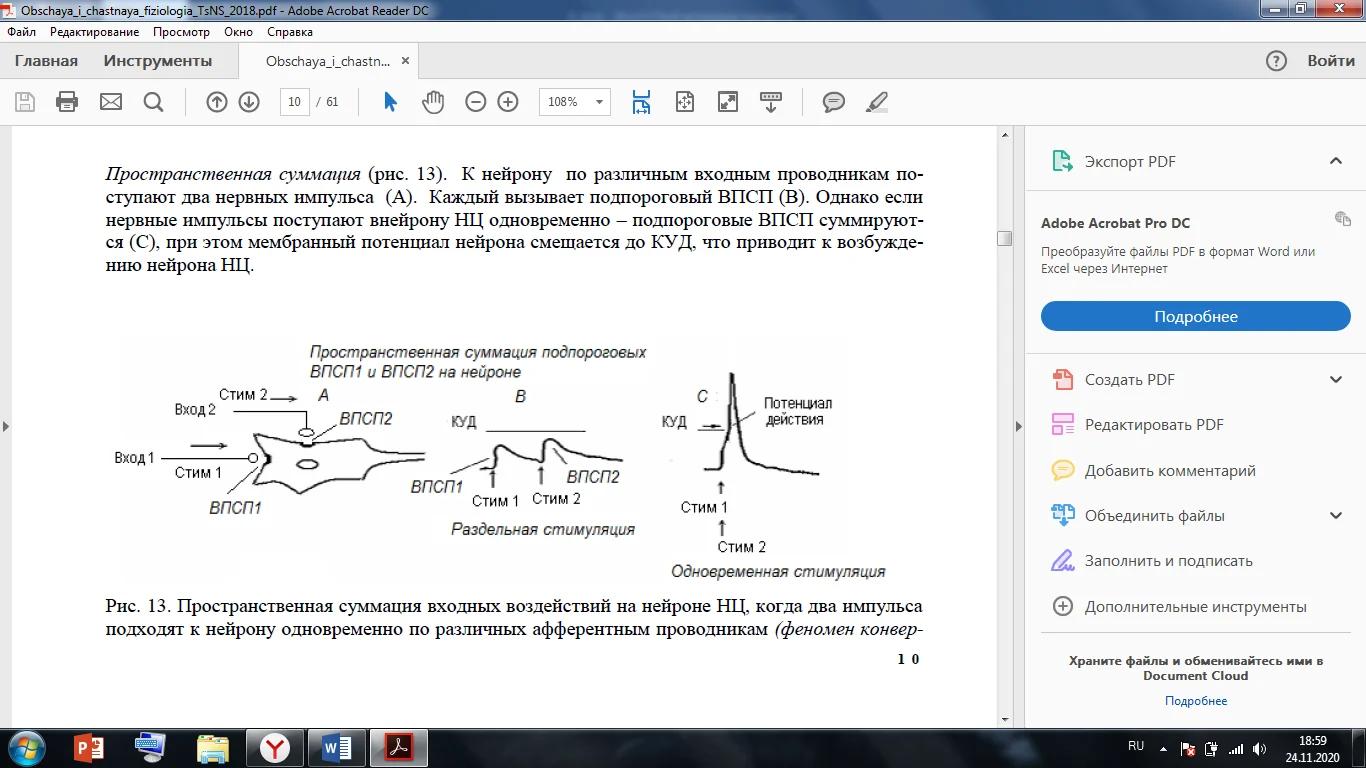Image resolution: width=1366 pixels, height=768 pixels.
Task: Select the highlighter text tool
Action: click(x=876, y=102)
